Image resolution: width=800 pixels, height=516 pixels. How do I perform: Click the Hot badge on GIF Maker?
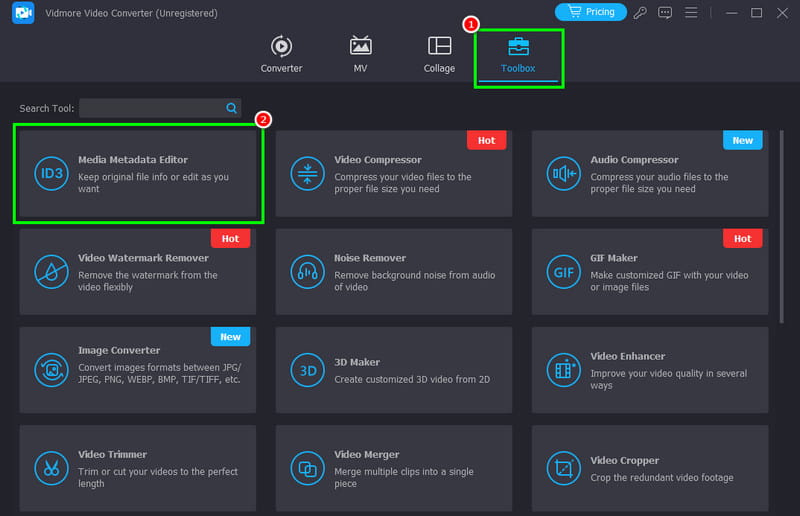(742, 238)
